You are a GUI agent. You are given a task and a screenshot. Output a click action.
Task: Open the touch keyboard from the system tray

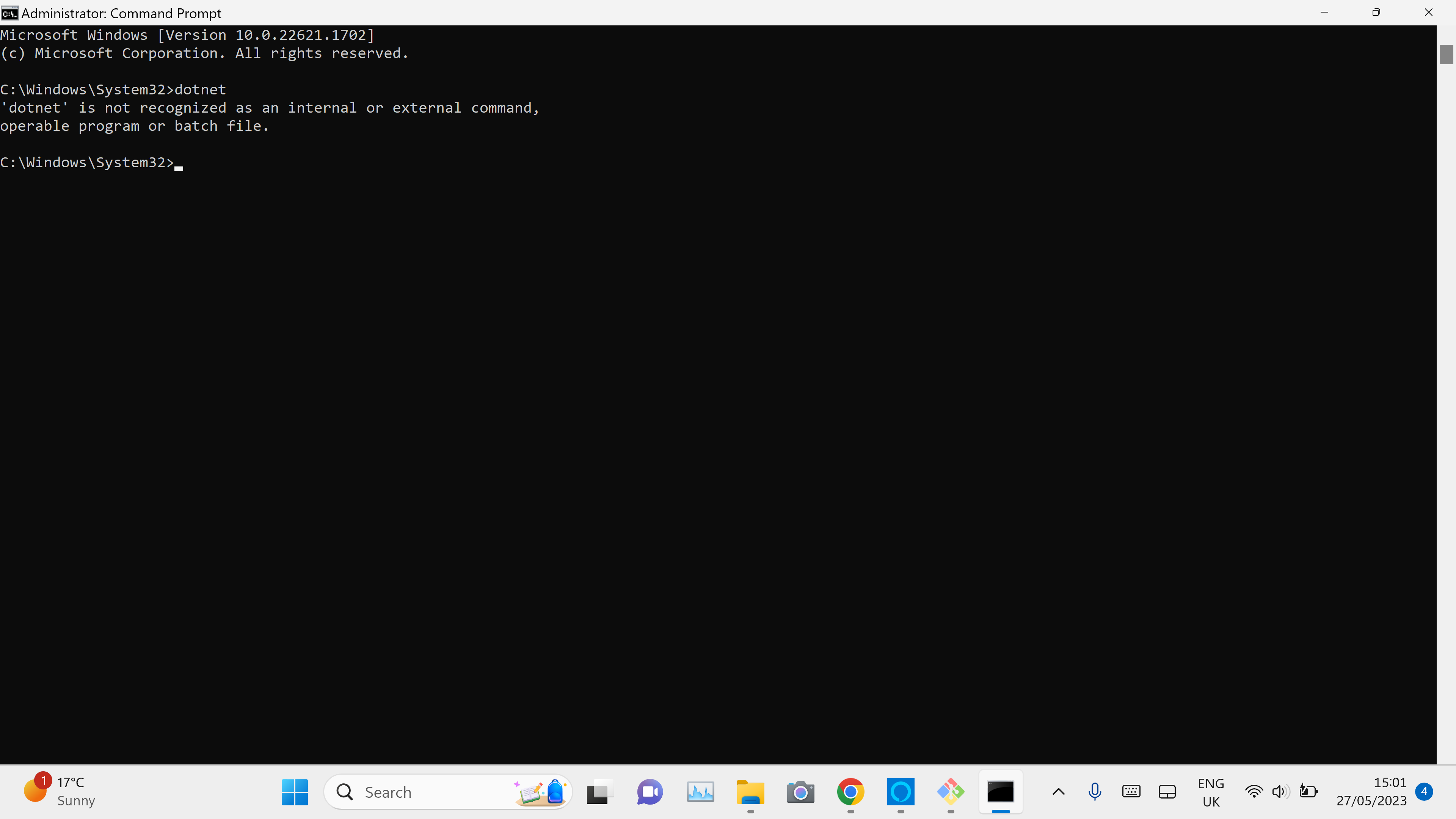[1131, 791]
